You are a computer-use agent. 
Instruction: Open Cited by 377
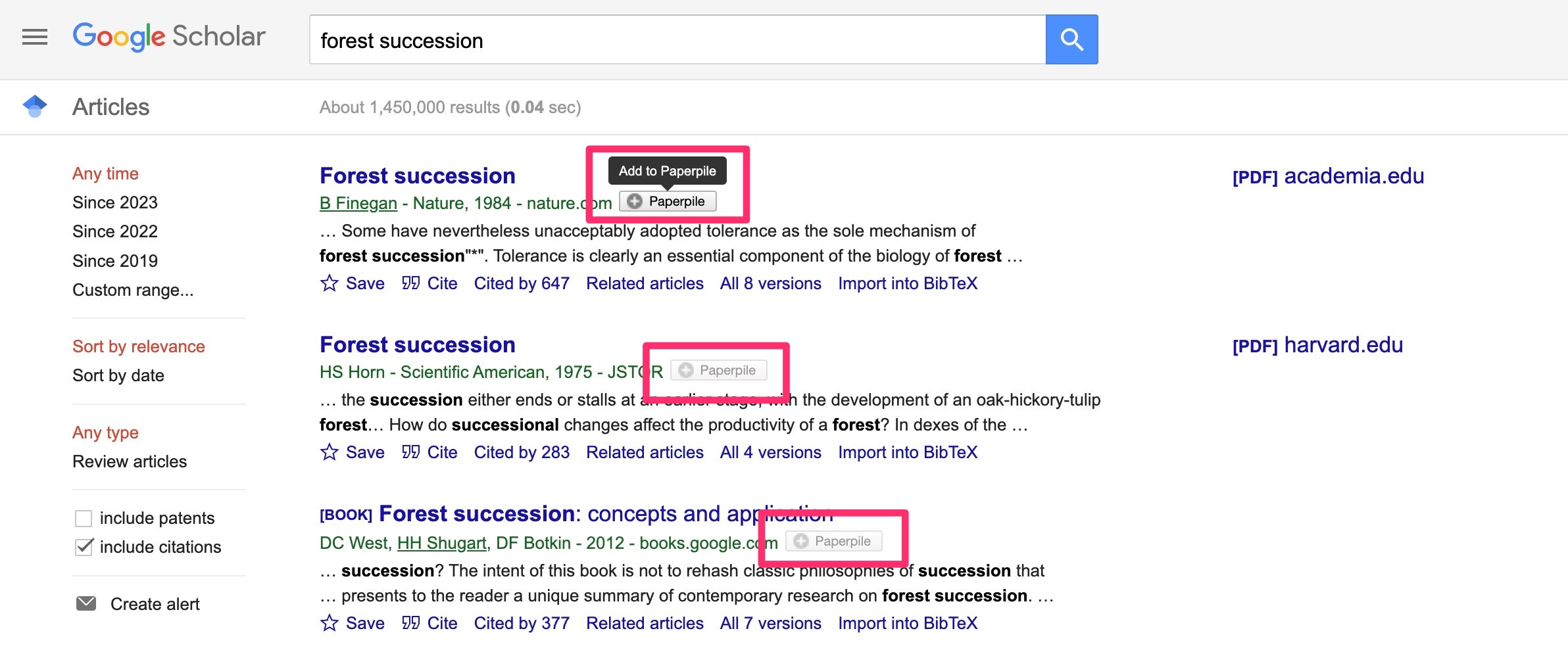tap(522, 623)
